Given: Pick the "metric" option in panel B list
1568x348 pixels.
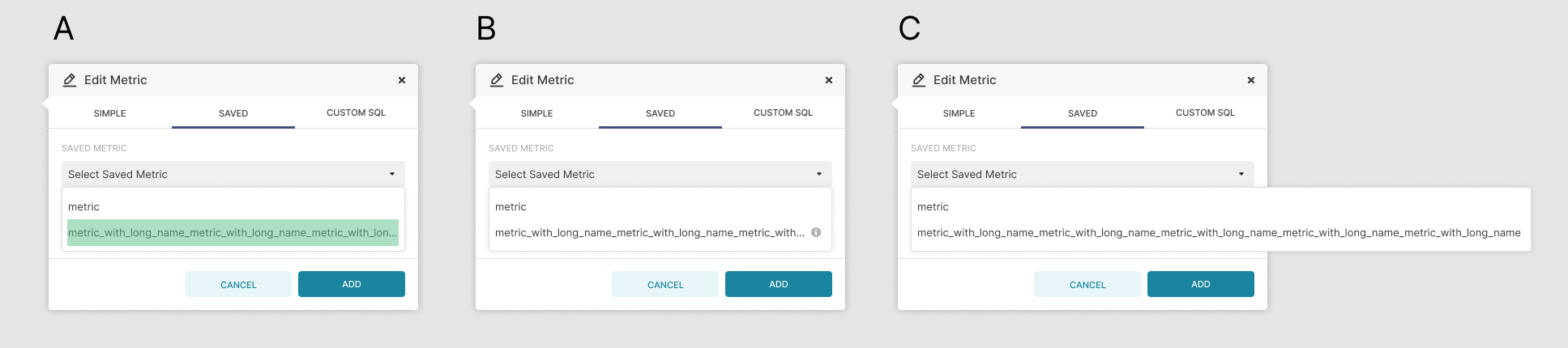Looking at the screenshot, I should click(x=511, y=207).
